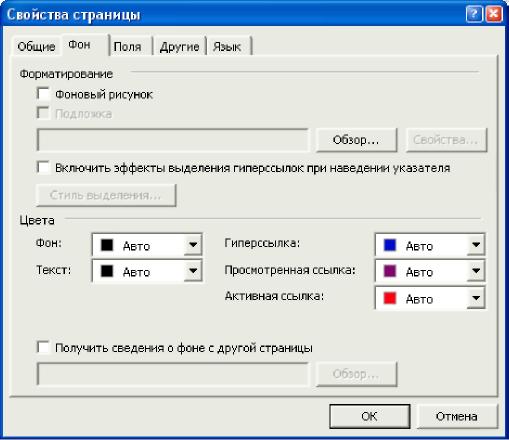The image size is (509, 440).
Task: Click the Просмотренная ссылка: label
Action: tap(290, 270)
